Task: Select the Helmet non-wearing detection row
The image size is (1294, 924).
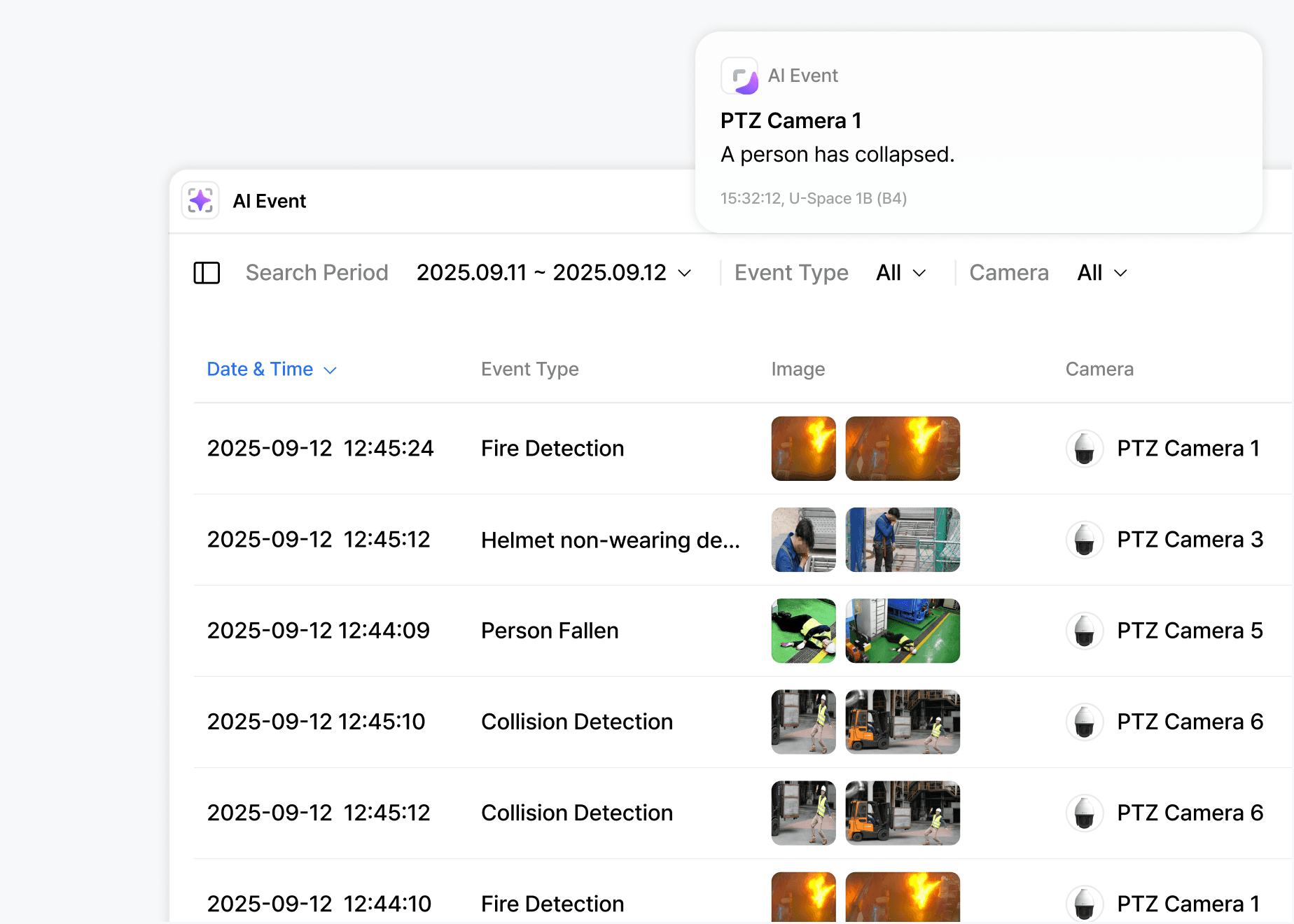Action: (x=610, y=540)
